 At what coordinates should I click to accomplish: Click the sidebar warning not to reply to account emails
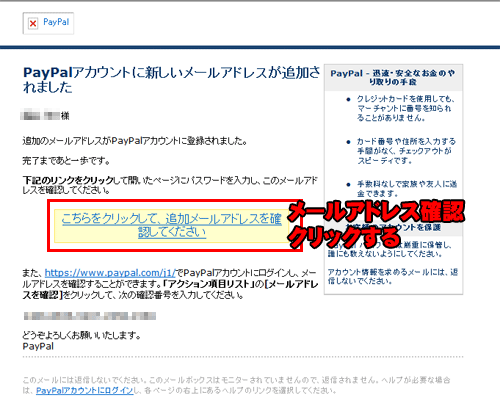[393, 276]
